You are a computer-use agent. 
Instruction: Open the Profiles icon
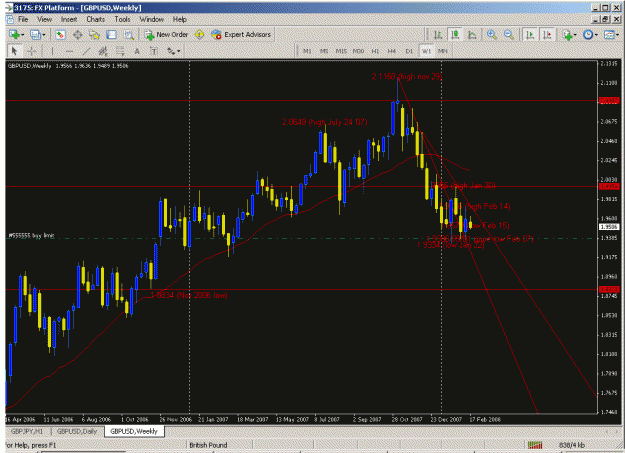[35, 35]
